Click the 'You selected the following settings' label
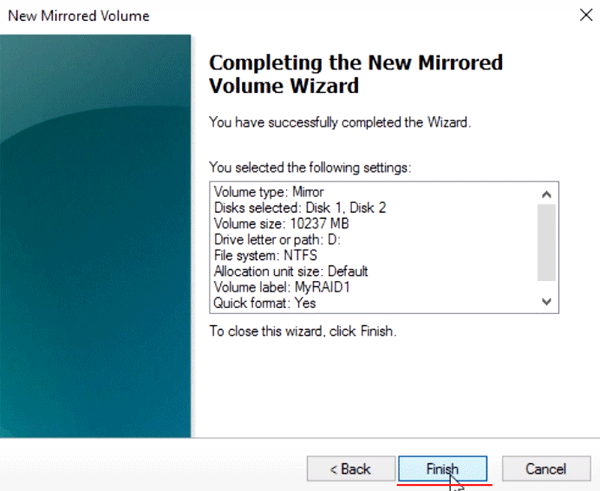This screenshot has width=600, height=491. pos(310,168)
